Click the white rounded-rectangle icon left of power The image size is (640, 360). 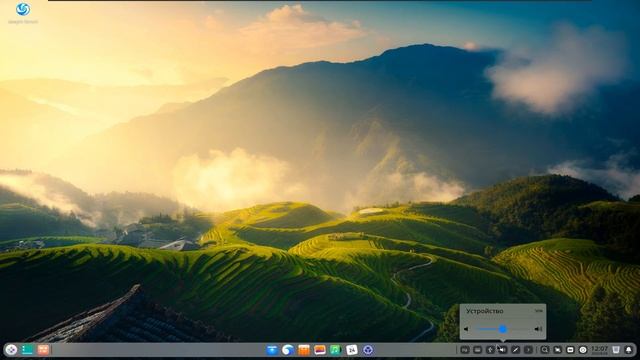[x=570, y=350]
